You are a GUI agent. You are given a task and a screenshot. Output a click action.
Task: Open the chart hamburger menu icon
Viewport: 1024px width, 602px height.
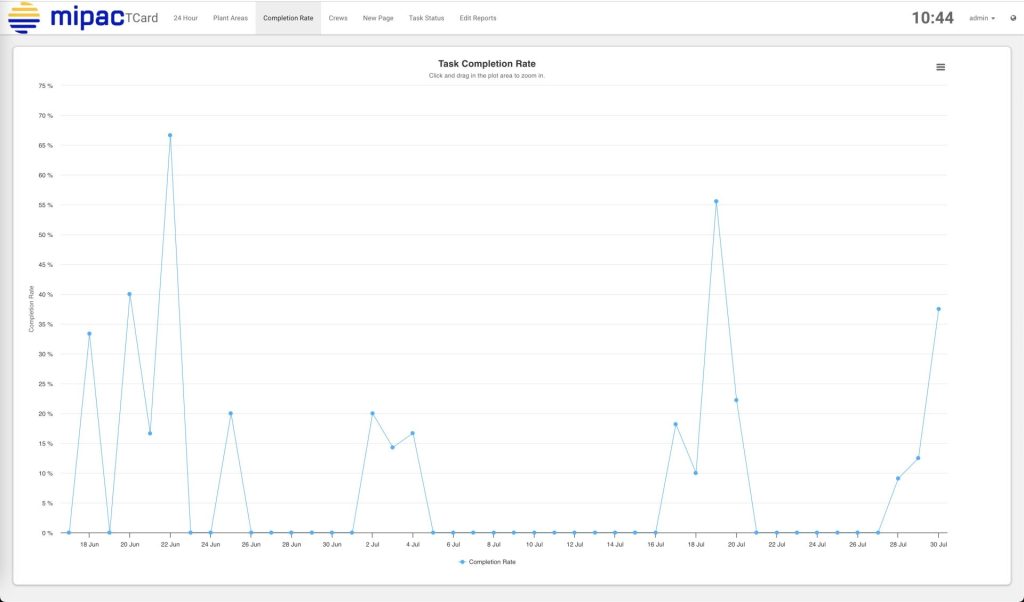pyautogui.click(x=940, y=67)
